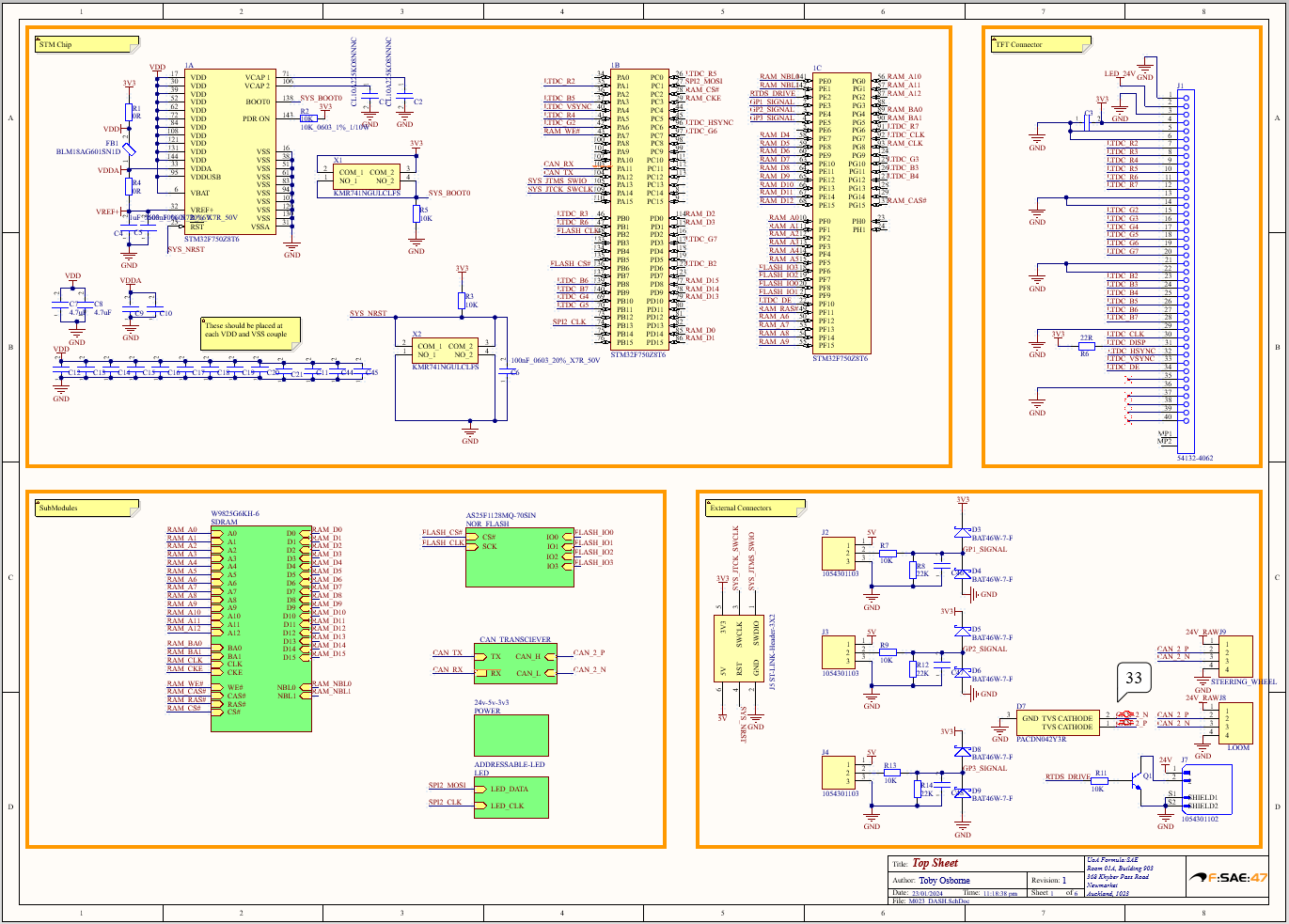Select the ST-LINK header component symbol
The height and width of the screenshot is (924, 1289).
741,648
